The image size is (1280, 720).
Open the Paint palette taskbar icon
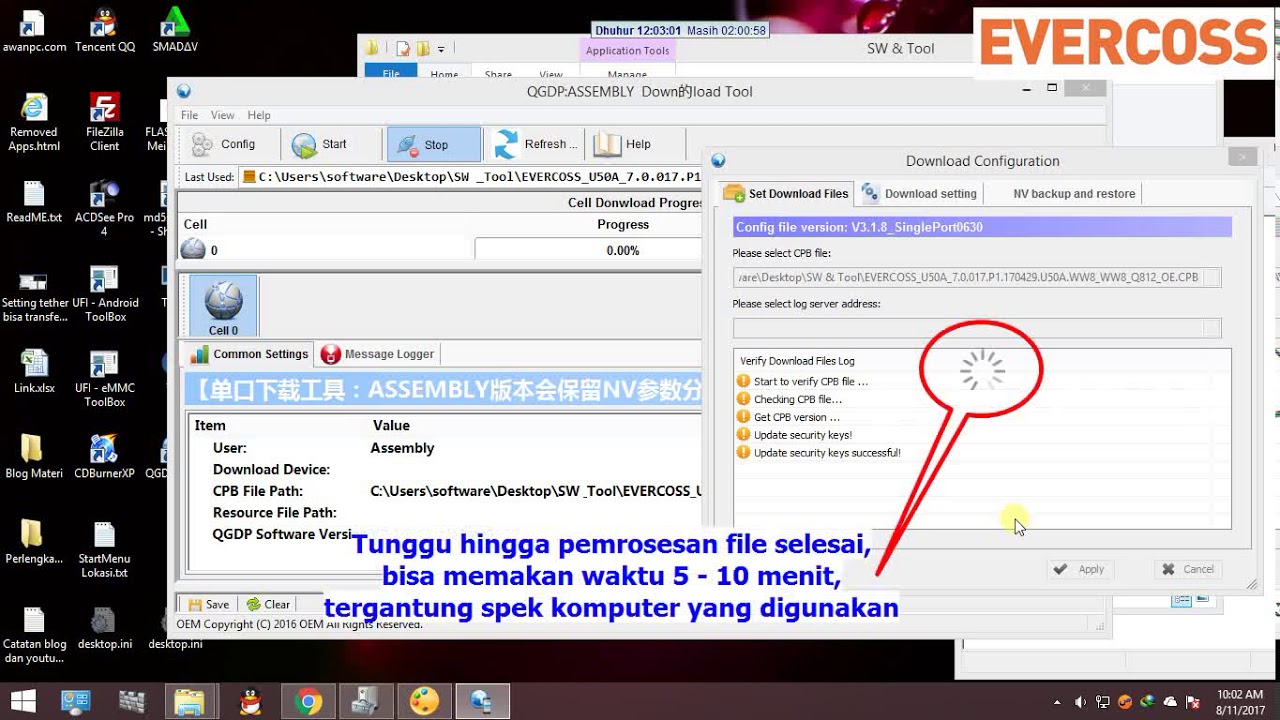425,702
